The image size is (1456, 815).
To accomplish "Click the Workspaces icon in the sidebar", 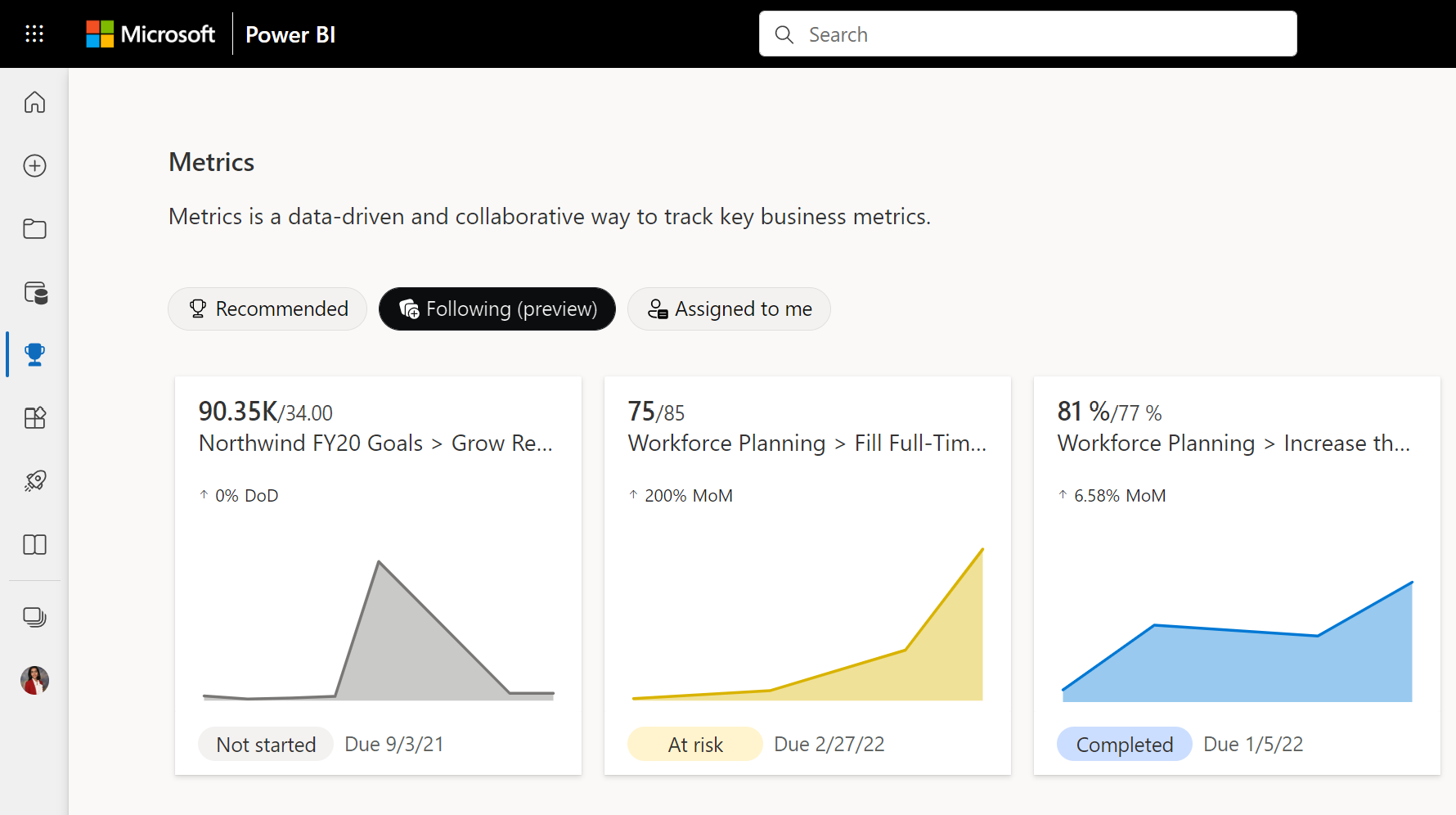I will (x=34, y=617).
